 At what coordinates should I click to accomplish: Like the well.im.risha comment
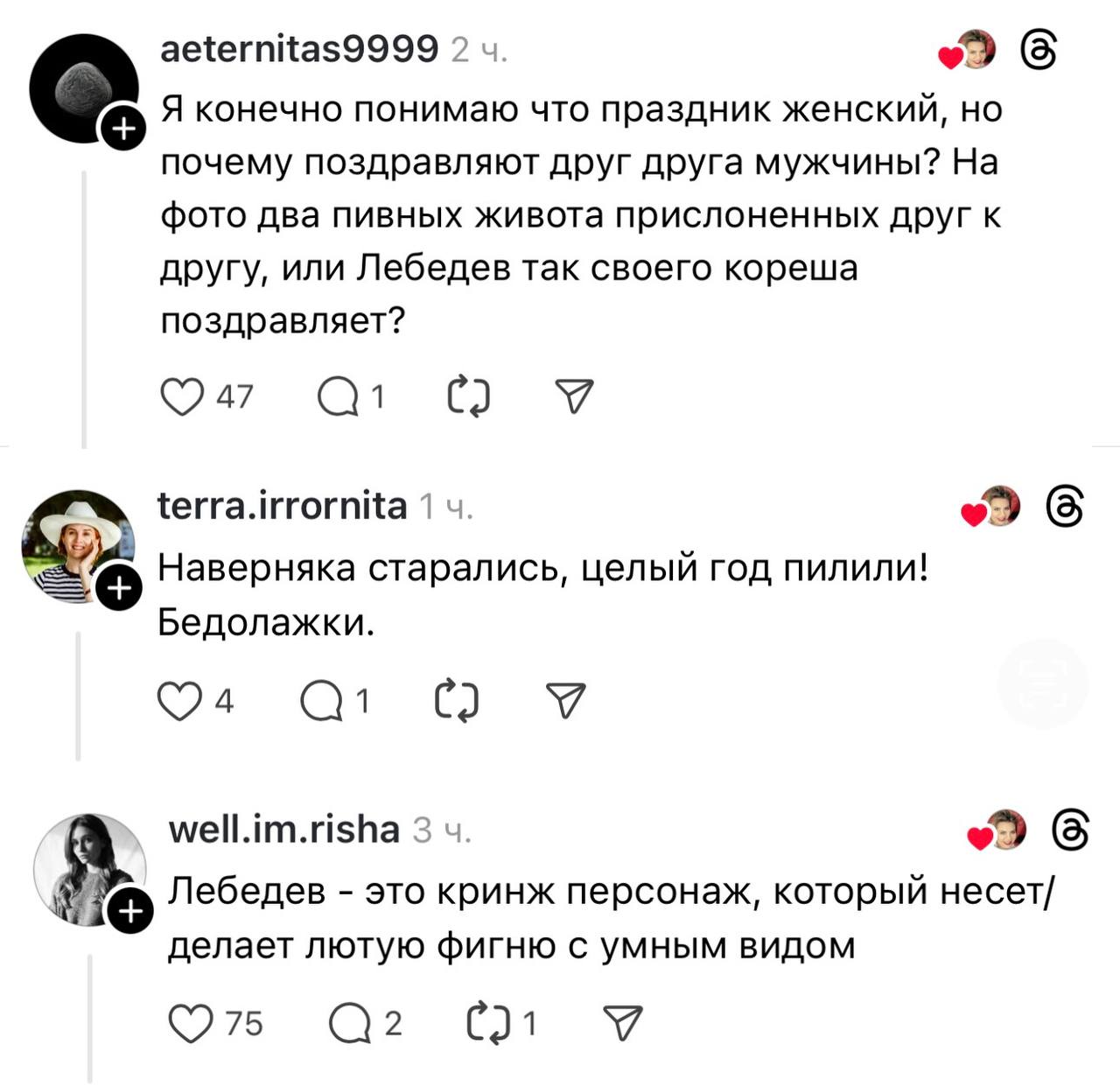coord(190,1023)
